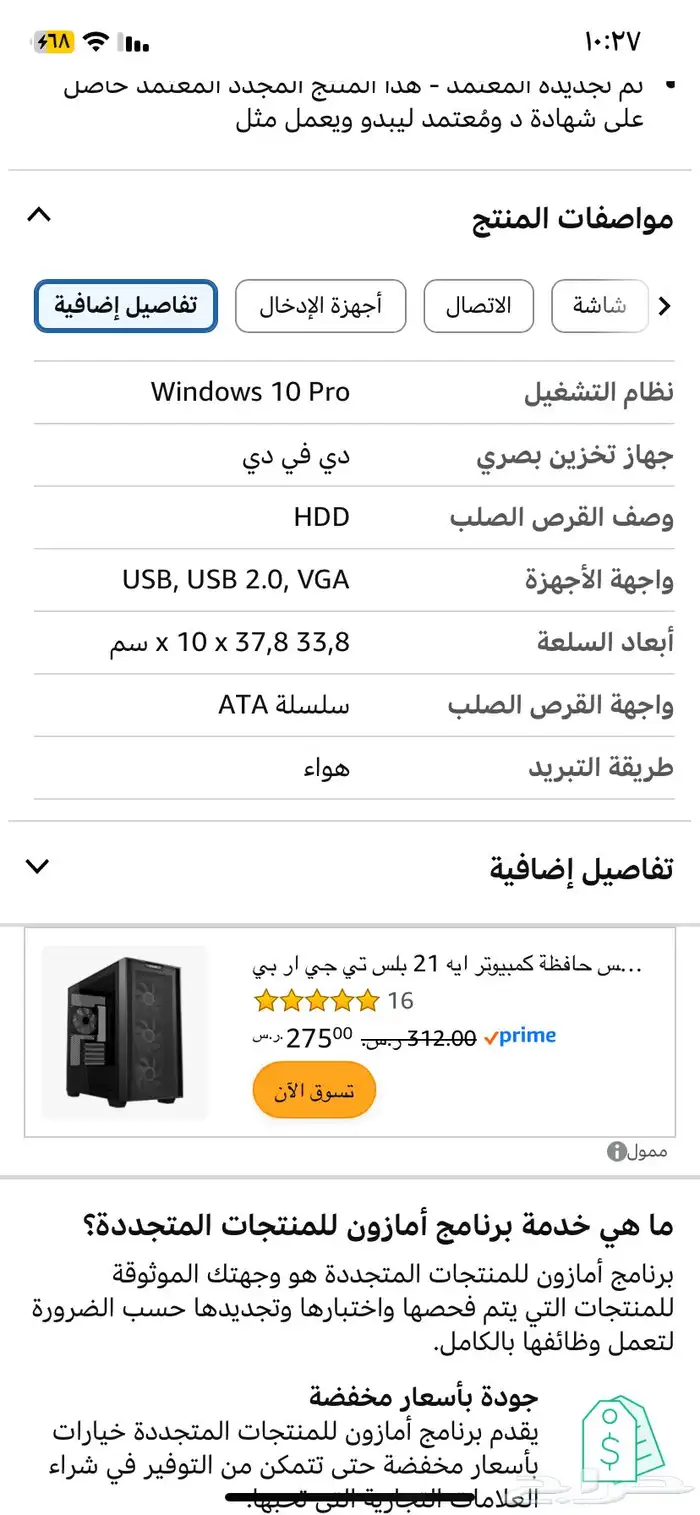Tap the five-star rating of sponsored product

pos(316,1000)
